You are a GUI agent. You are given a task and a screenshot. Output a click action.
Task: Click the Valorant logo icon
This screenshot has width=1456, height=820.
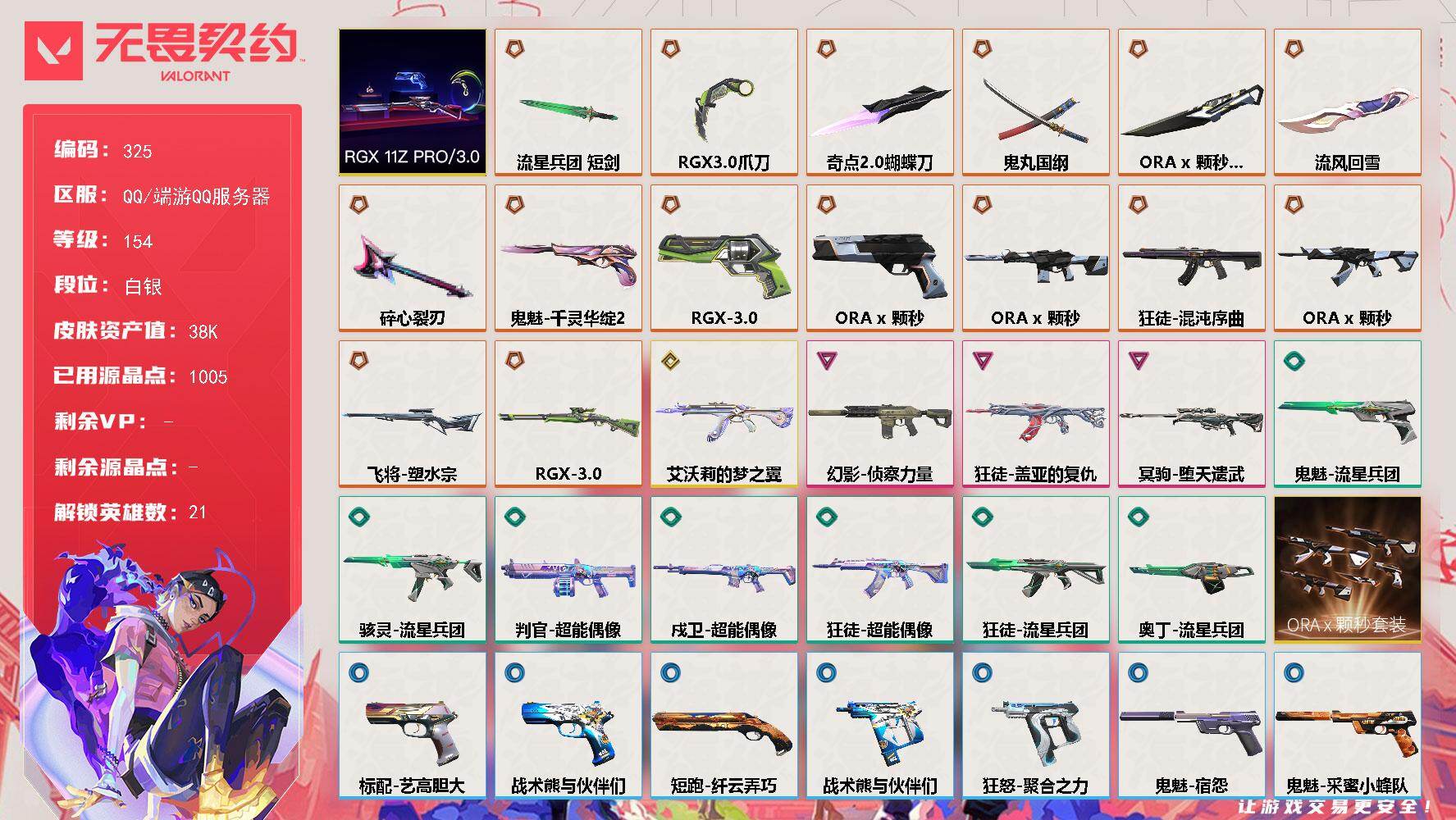[53, 51]
